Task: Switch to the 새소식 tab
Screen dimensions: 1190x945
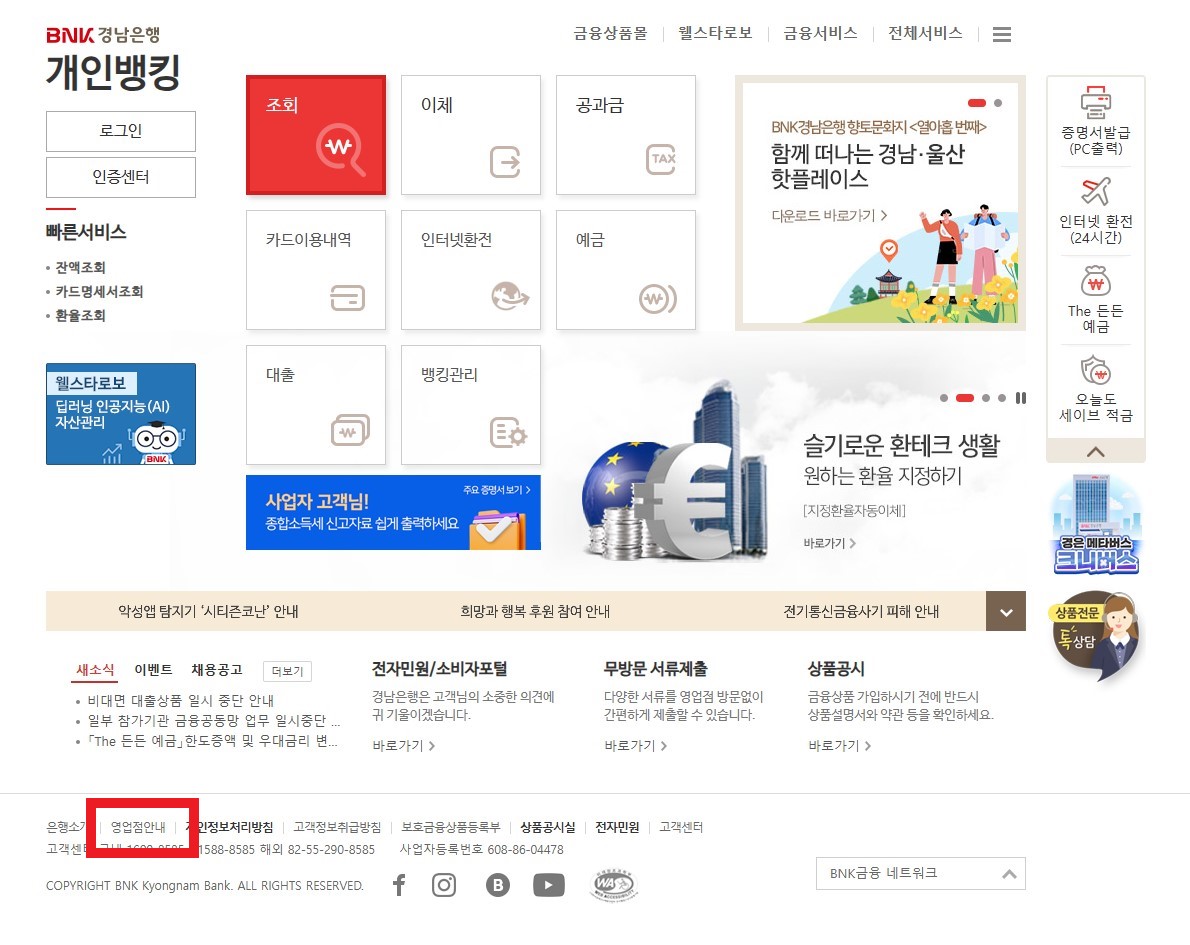Action: [95, 669]
